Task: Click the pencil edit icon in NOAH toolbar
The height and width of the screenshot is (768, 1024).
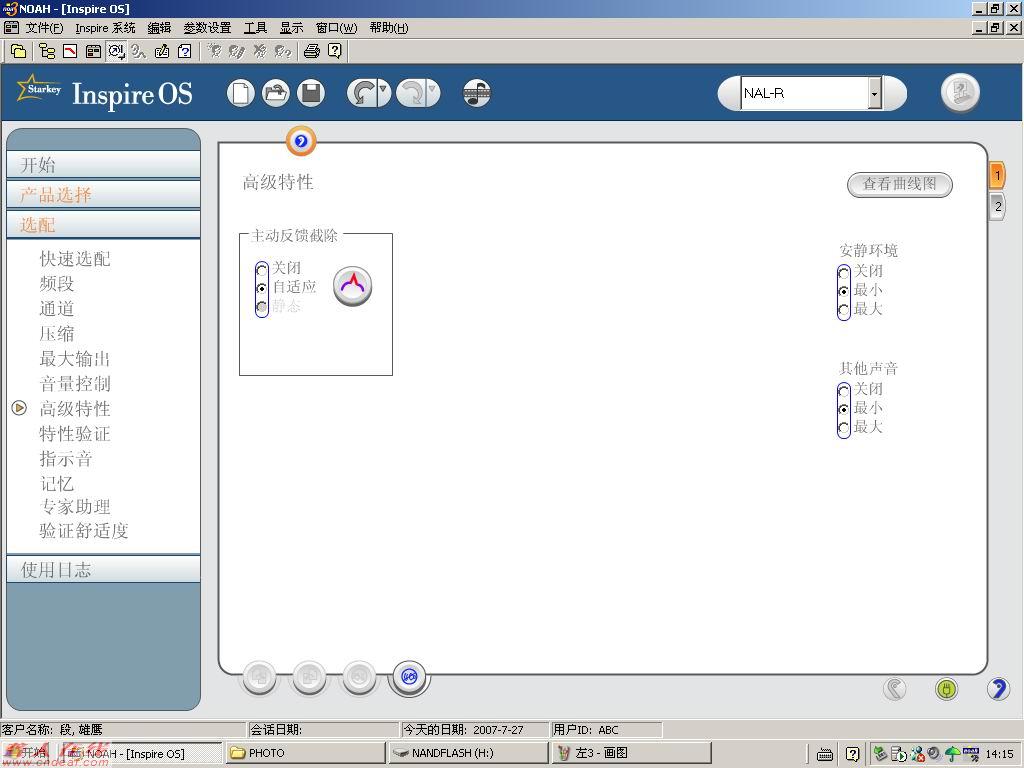Action: click(161, 51)
